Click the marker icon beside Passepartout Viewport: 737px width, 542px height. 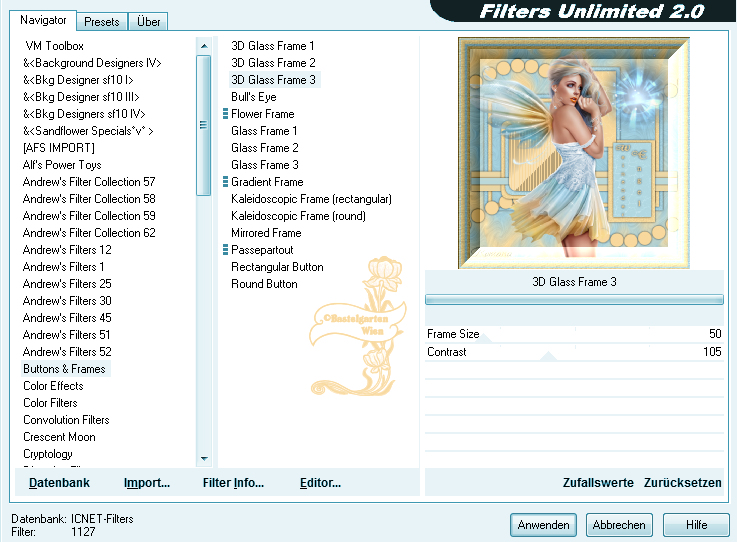click(226, 250)
